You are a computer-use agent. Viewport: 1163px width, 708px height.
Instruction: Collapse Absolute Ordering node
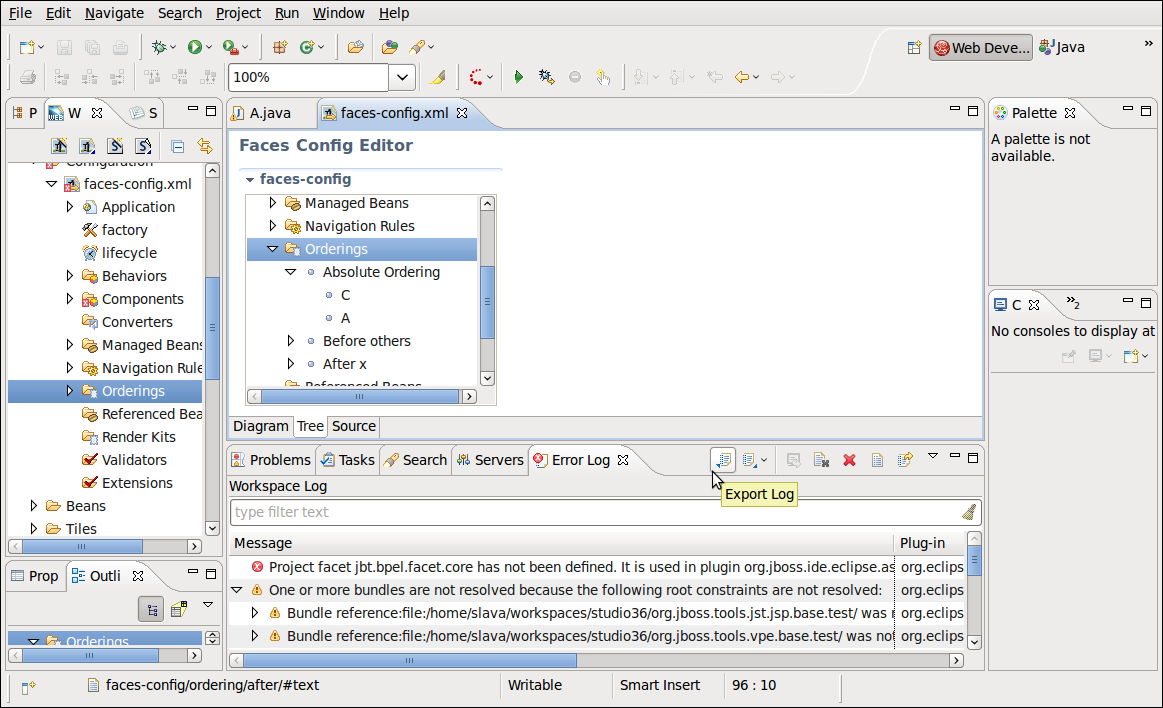click(x=291, y=272)
